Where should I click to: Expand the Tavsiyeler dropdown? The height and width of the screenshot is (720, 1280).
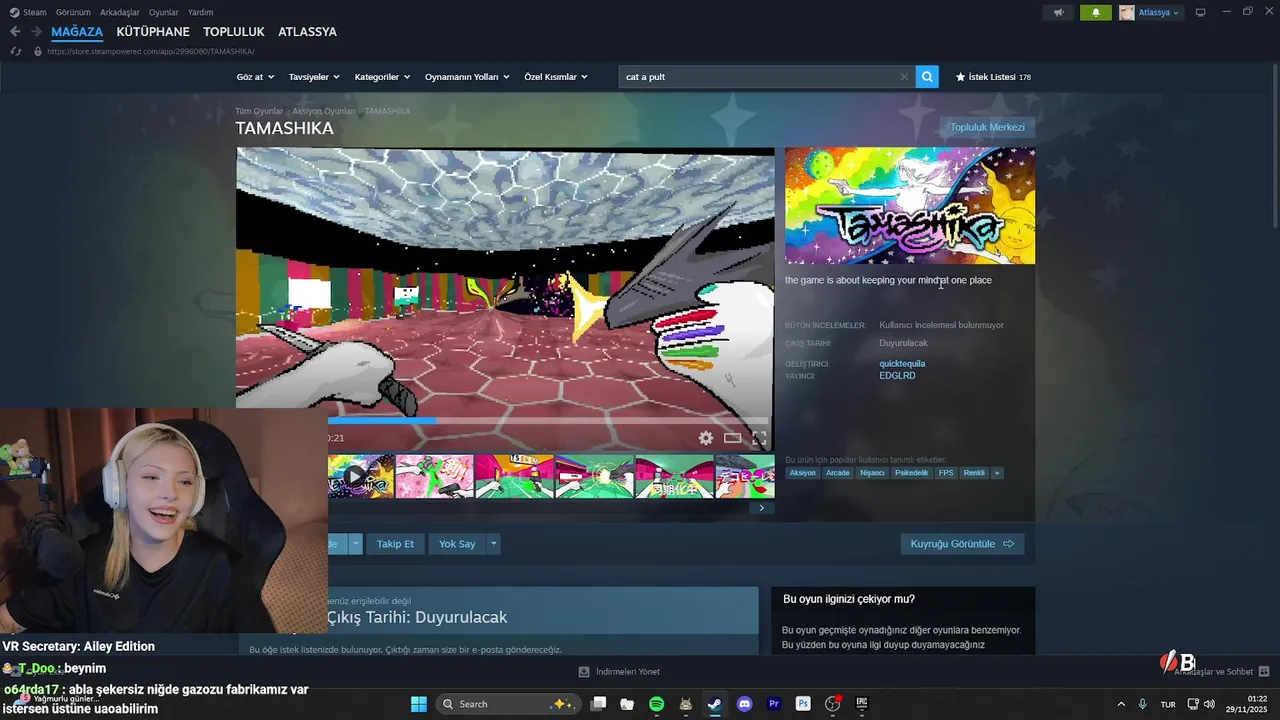click(x=314, y=77)
